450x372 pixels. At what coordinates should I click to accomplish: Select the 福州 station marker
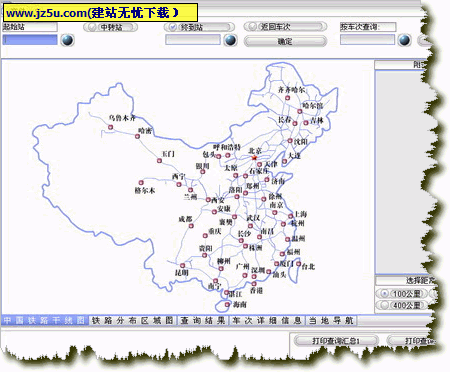(282, 254)
